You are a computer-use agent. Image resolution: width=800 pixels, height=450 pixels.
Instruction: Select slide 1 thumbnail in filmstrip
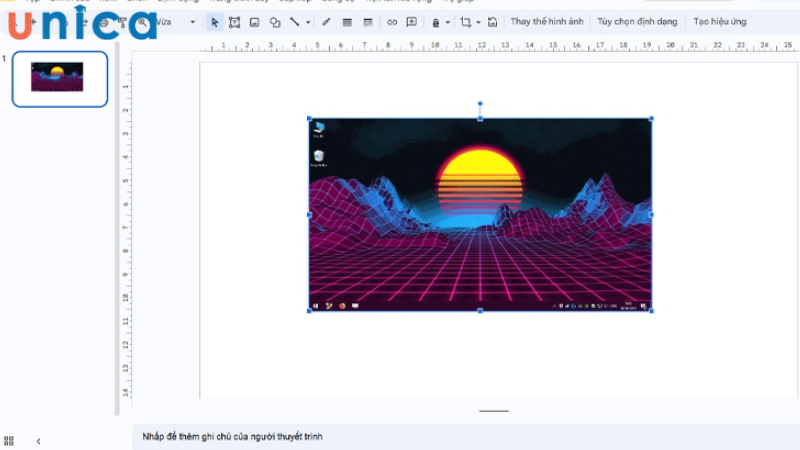click(59, 79)
